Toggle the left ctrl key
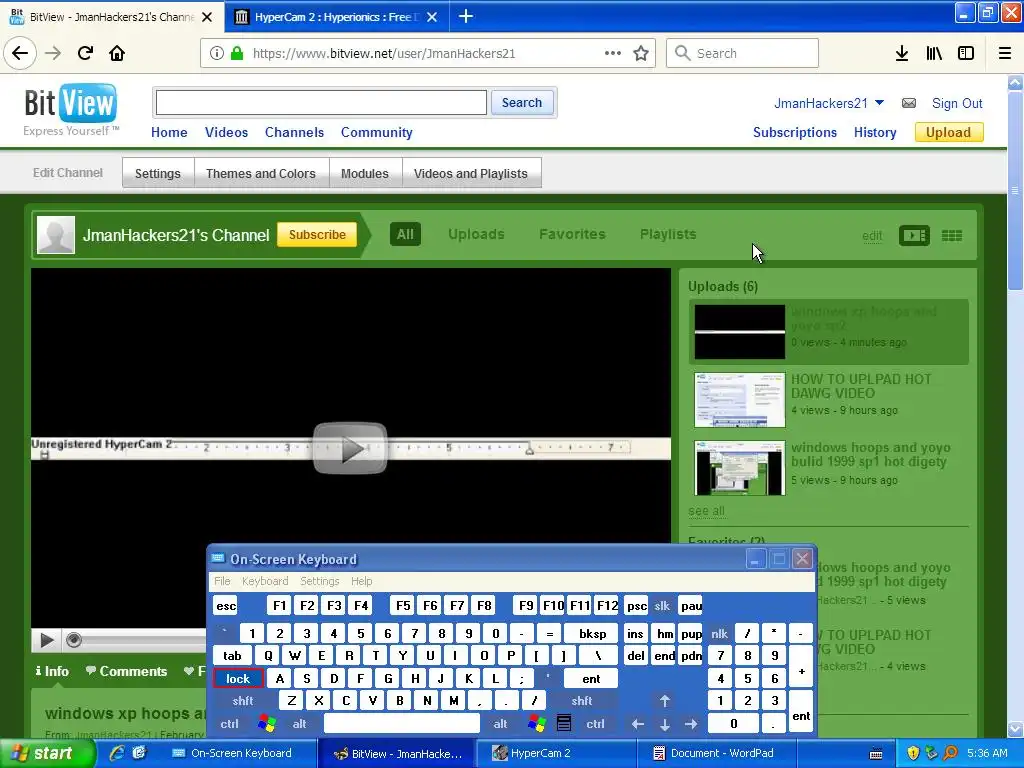Viewport: 1024px width, 768px height. (x=229, y=724)
